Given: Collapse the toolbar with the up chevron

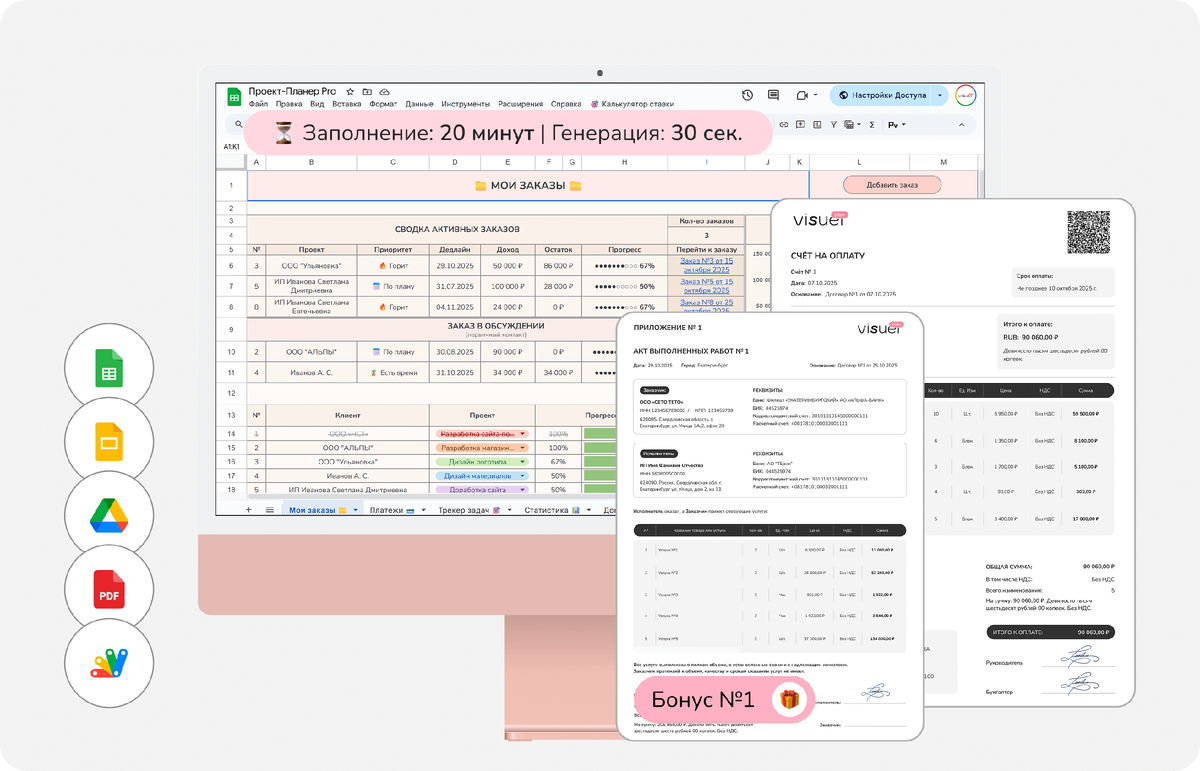Looking at the screenshot, I should pos(962,125).
